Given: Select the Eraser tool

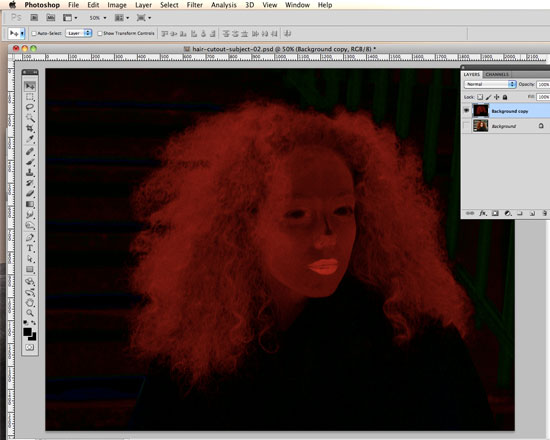Looking at the screenshot, I should (30, 194).
